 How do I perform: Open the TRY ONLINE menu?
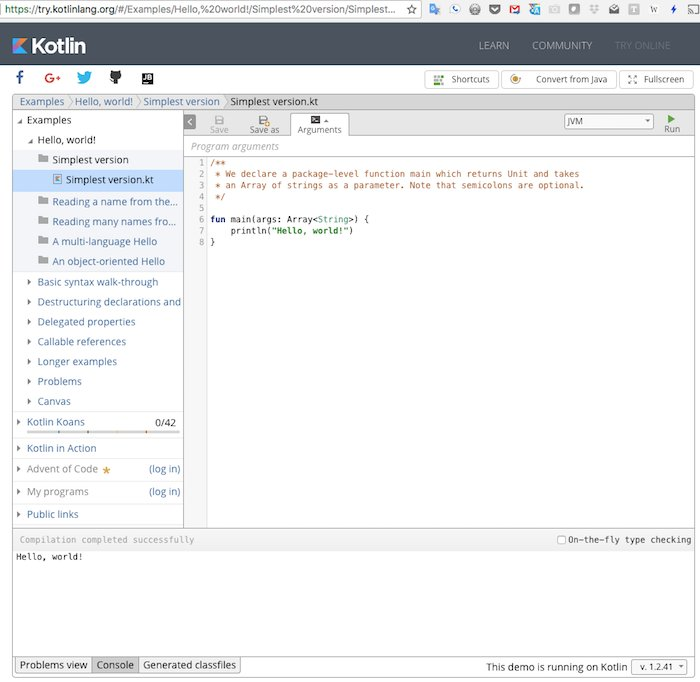(x=642, y=46)
